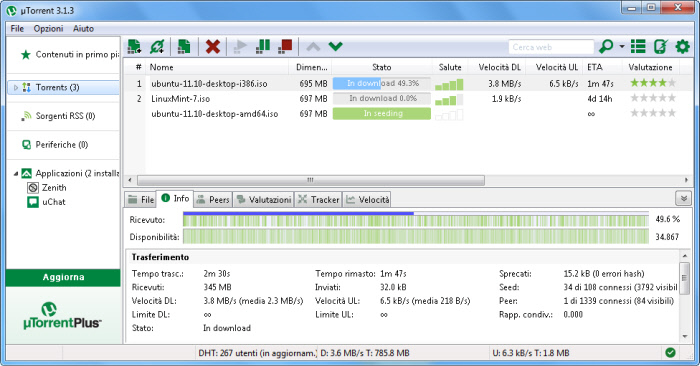
Task: Open the File menu
Action: tap(17, 29)
